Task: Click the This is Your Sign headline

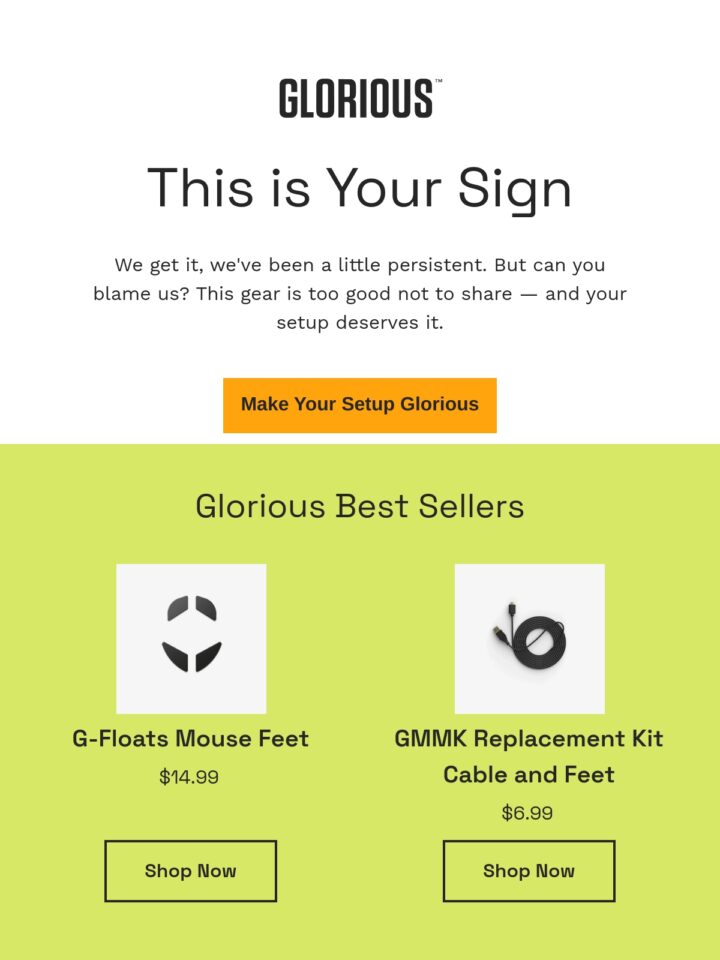Action: [359, 188]
